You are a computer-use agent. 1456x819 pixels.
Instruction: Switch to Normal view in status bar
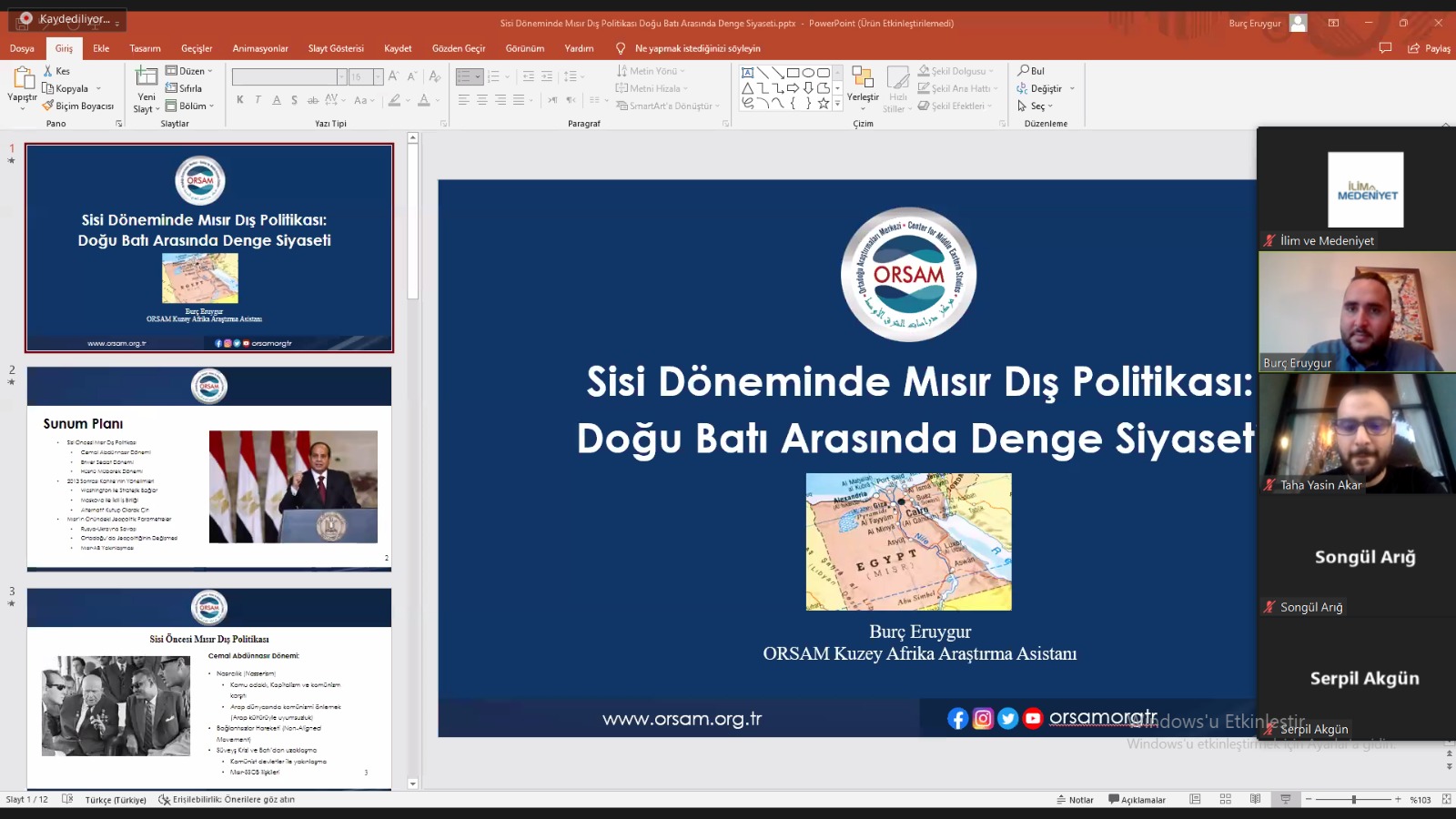[x=1196, y=799]
